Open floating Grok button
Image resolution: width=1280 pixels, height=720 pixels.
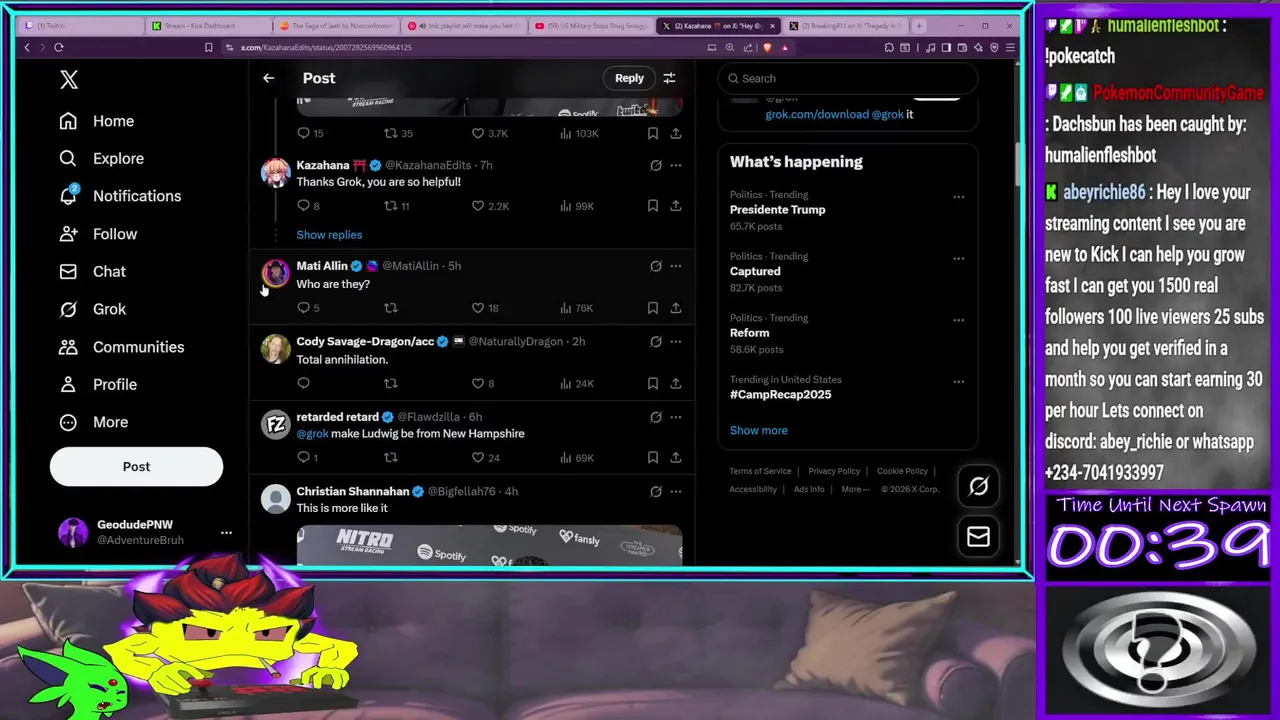tap(978, 486)
